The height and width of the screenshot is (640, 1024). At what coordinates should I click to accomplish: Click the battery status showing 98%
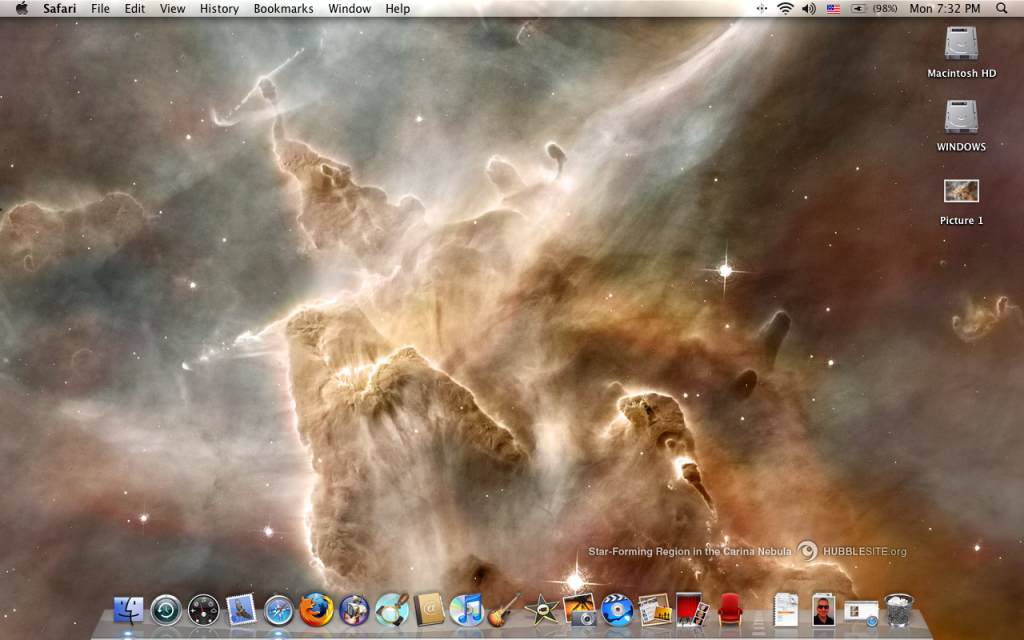tap(874, 8)
